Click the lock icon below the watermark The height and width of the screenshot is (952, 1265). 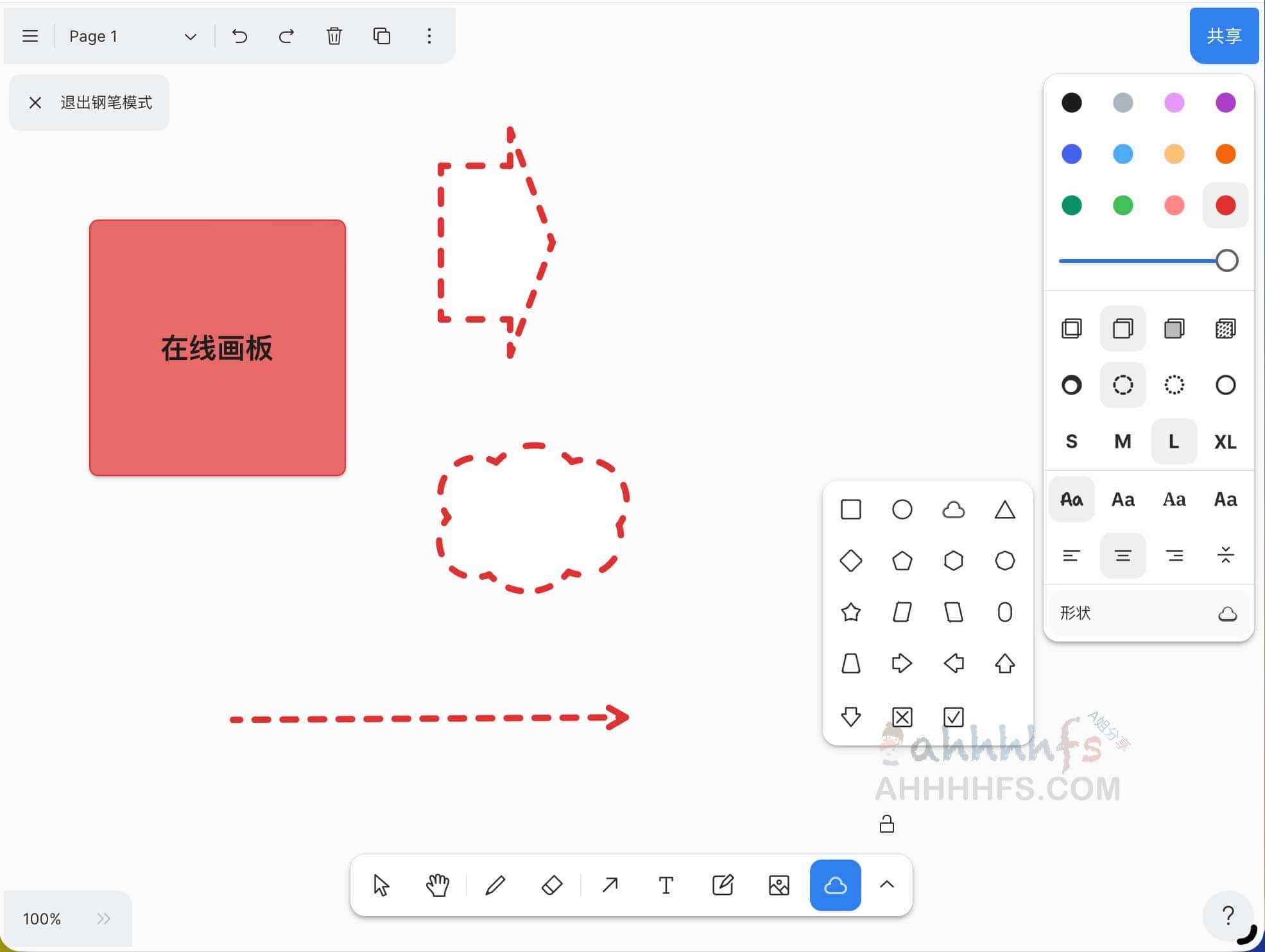tap(886, 824)
